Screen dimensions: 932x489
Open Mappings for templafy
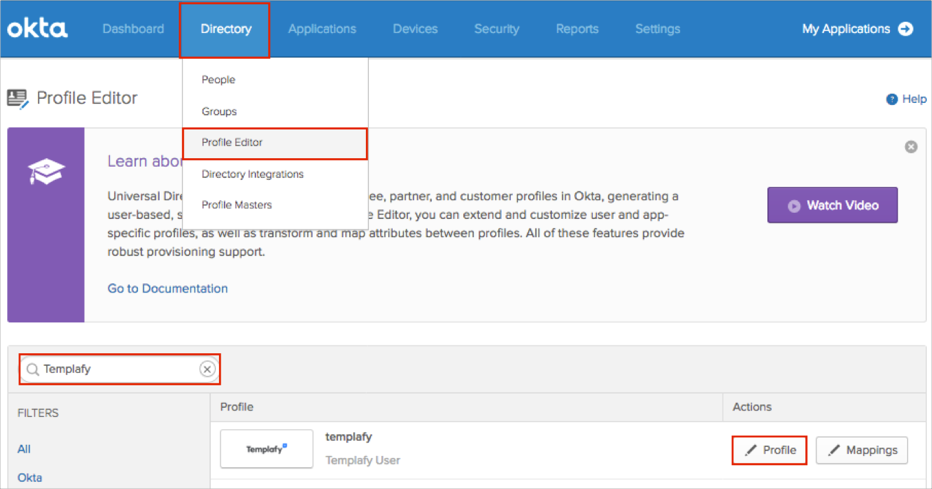862,450
